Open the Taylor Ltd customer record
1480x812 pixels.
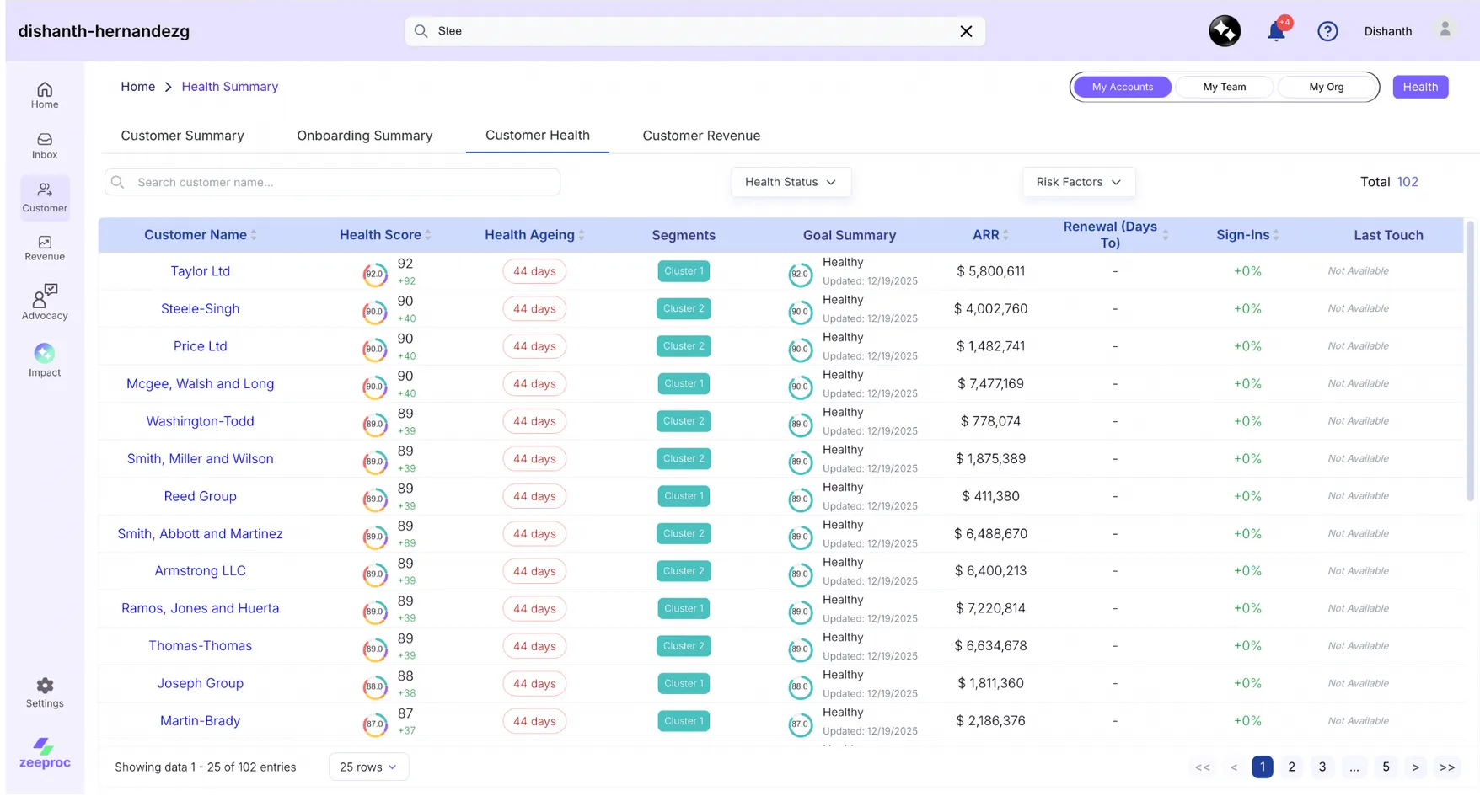coord(200,271)
